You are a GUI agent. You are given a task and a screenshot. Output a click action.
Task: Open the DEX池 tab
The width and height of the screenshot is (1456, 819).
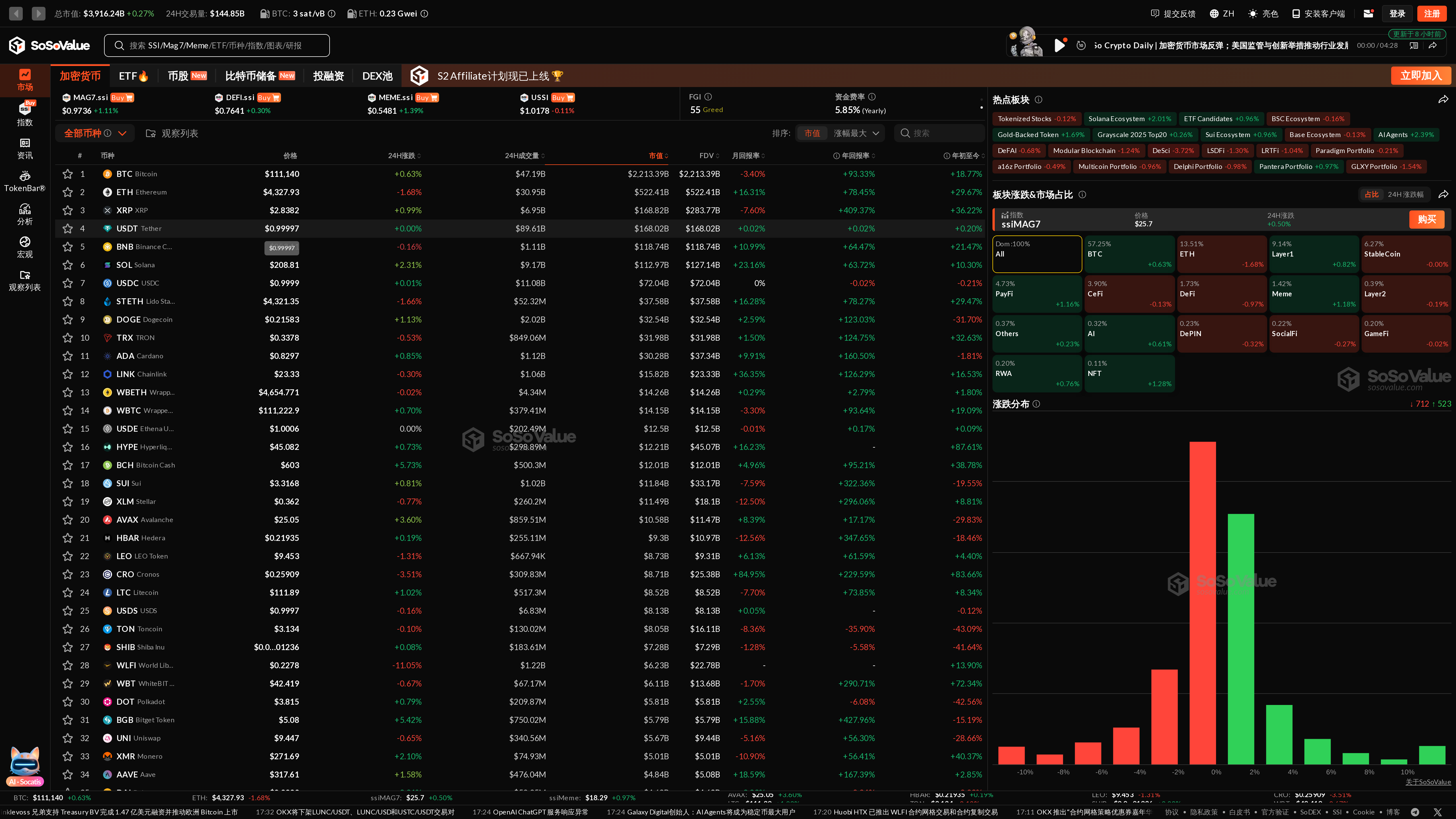(377, 76)
